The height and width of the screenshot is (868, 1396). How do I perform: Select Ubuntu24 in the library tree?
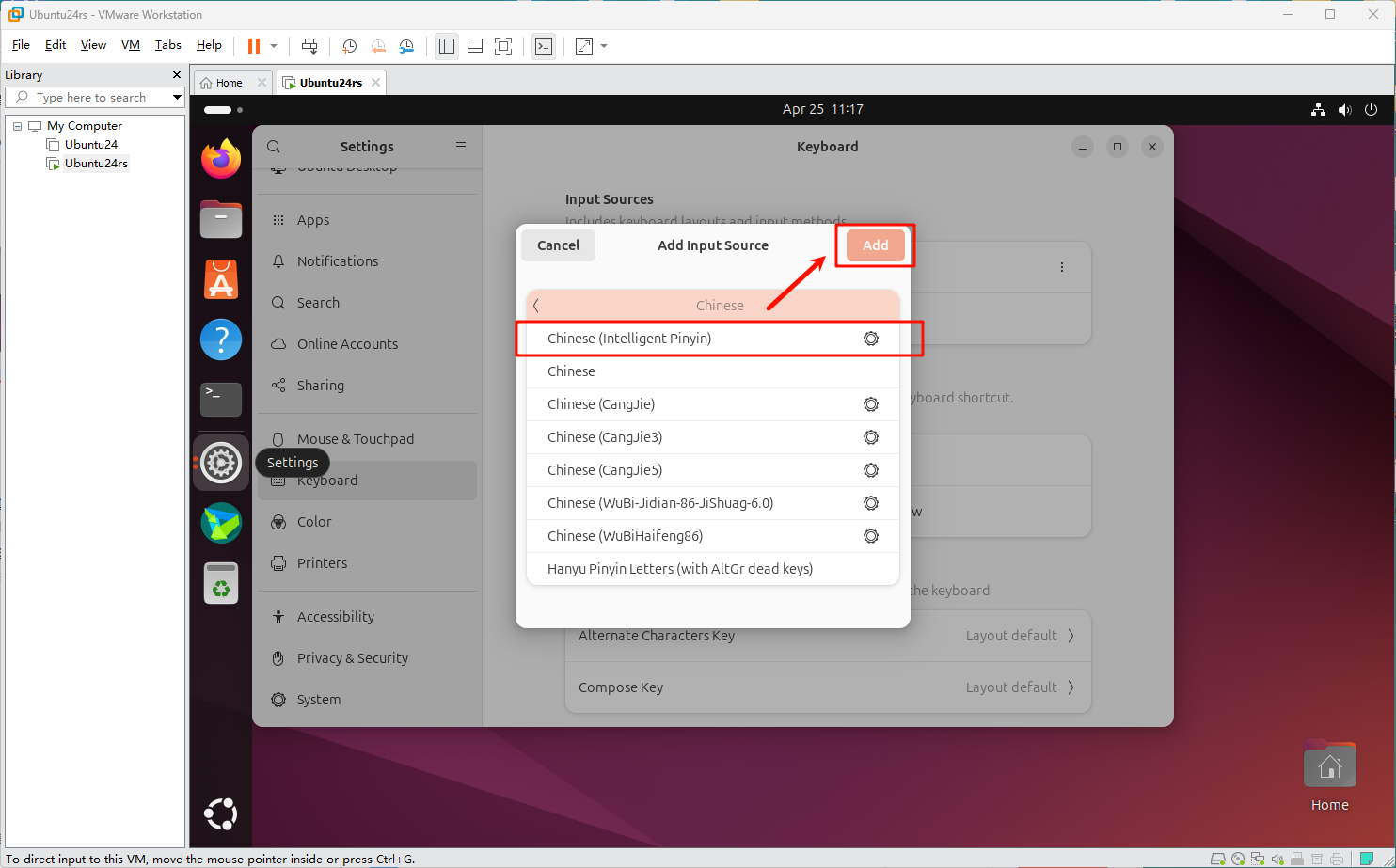[x=91, y=145]
